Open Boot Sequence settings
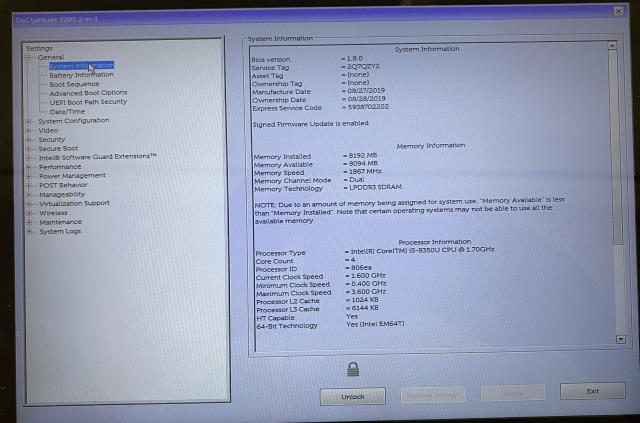The height and width of the screenshot is (423, 640). point(74,84)
